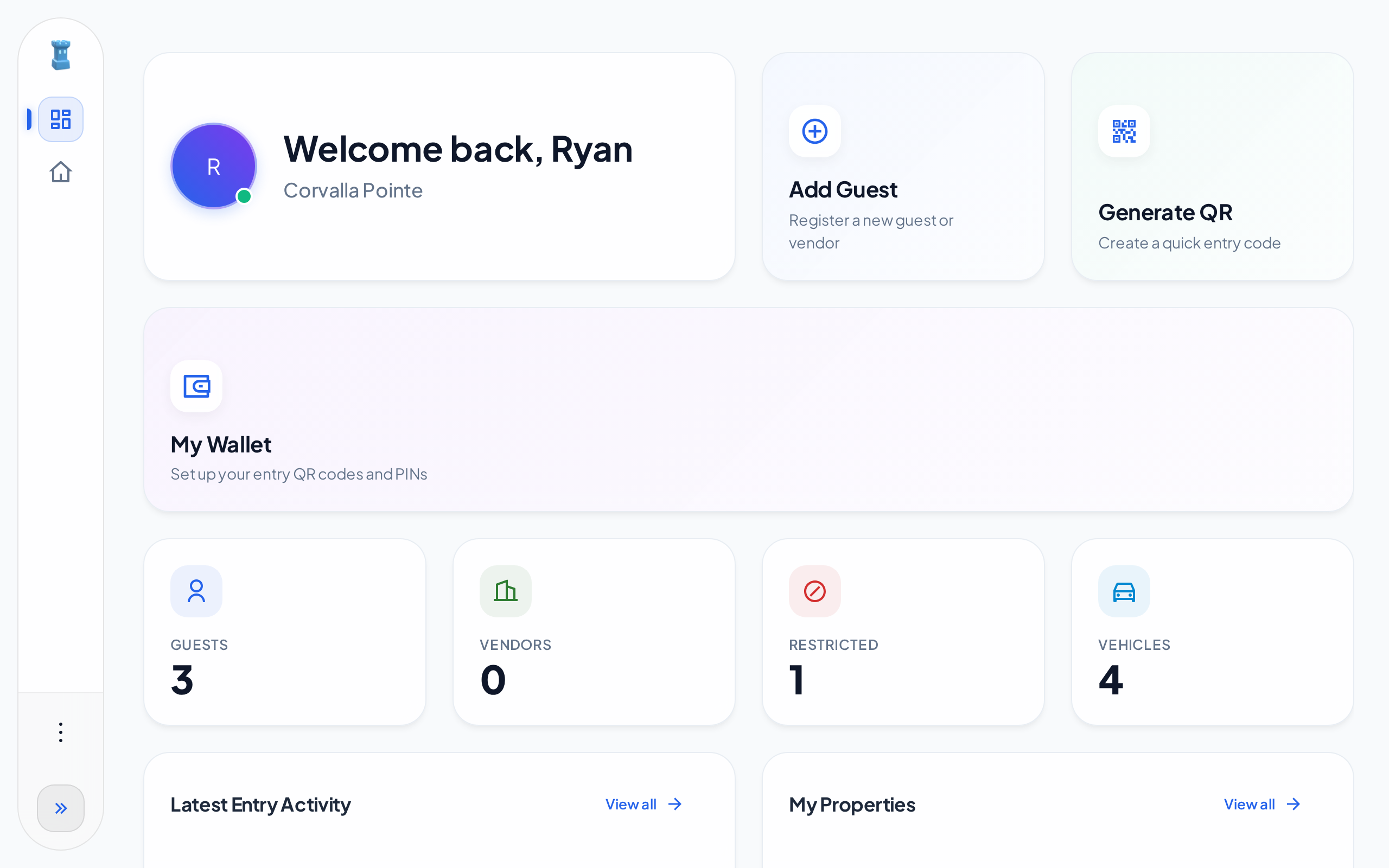Open the dashboard grid sidebar icon
The width and height of the screenshot is (1389, 868).
tap(60, 119)
